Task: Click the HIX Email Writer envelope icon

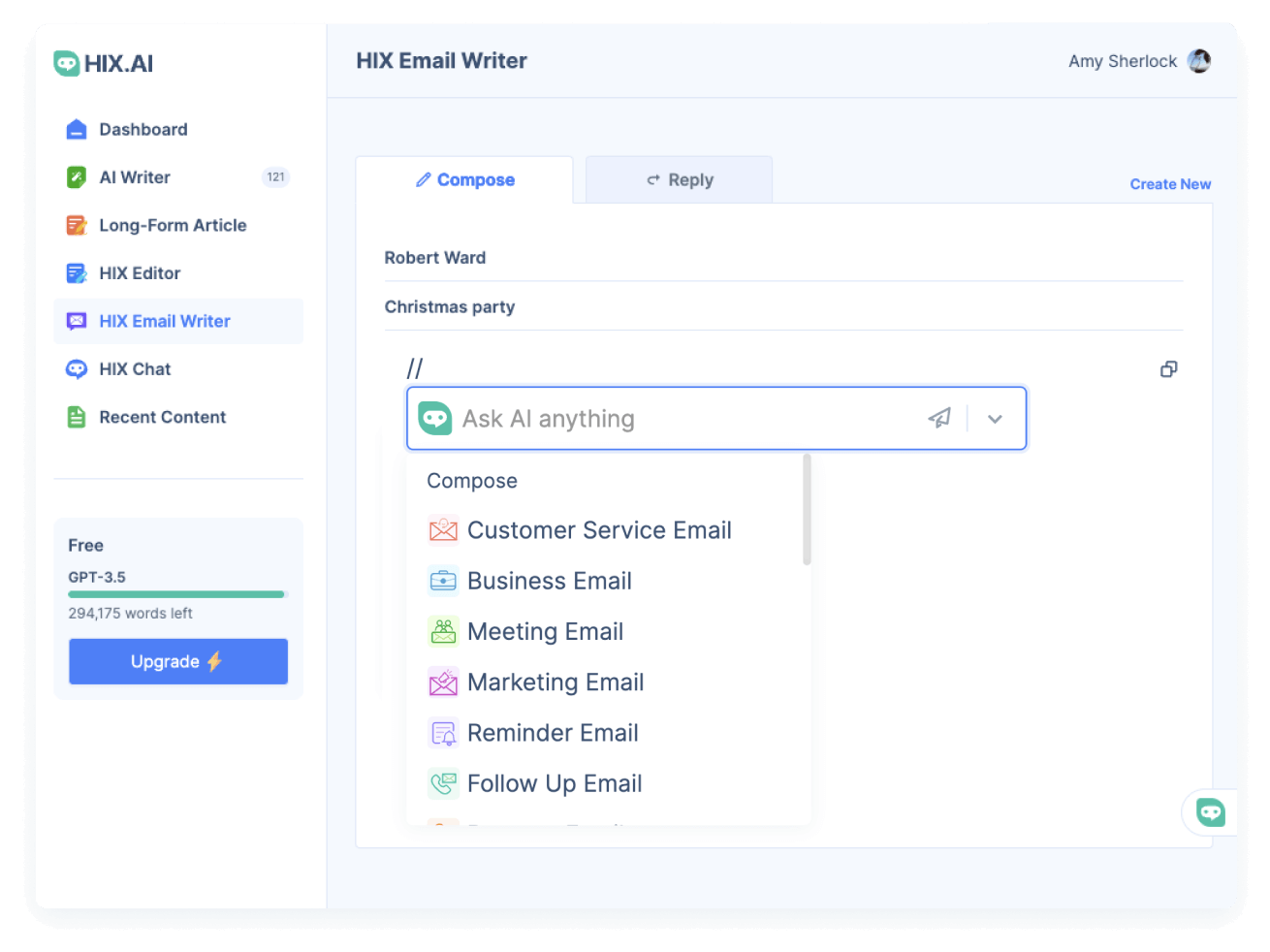Action: [77, 321]
